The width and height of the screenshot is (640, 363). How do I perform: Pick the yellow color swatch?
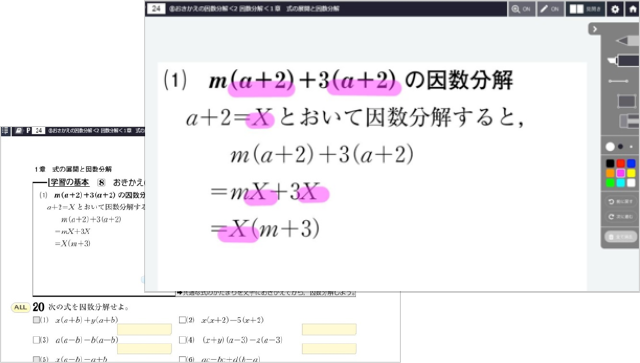click(x=631, y=173)
